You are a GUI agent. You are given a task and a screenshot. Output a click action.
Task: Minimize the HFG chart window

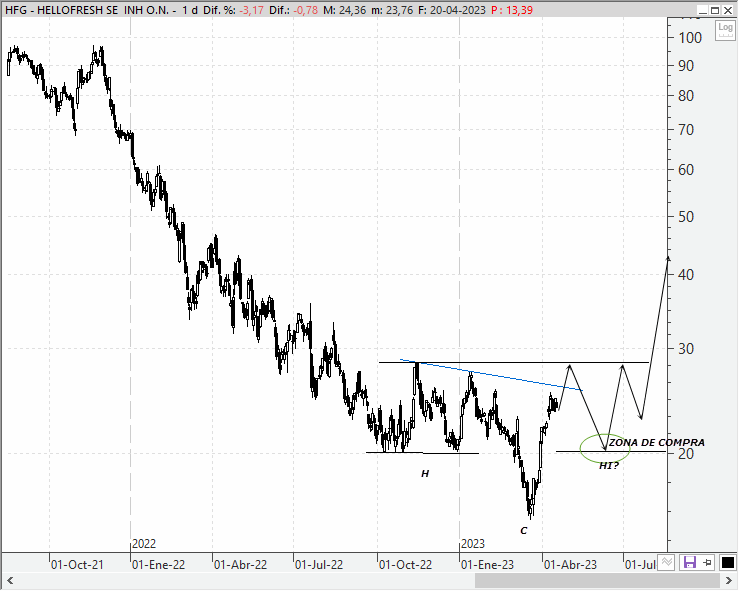click(x=702, y=10)
